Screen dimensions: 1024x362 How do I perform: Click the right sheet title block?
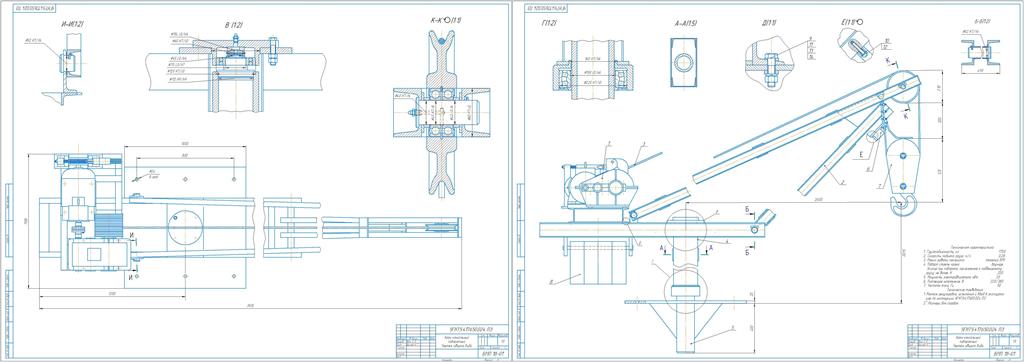click(962, 339)
